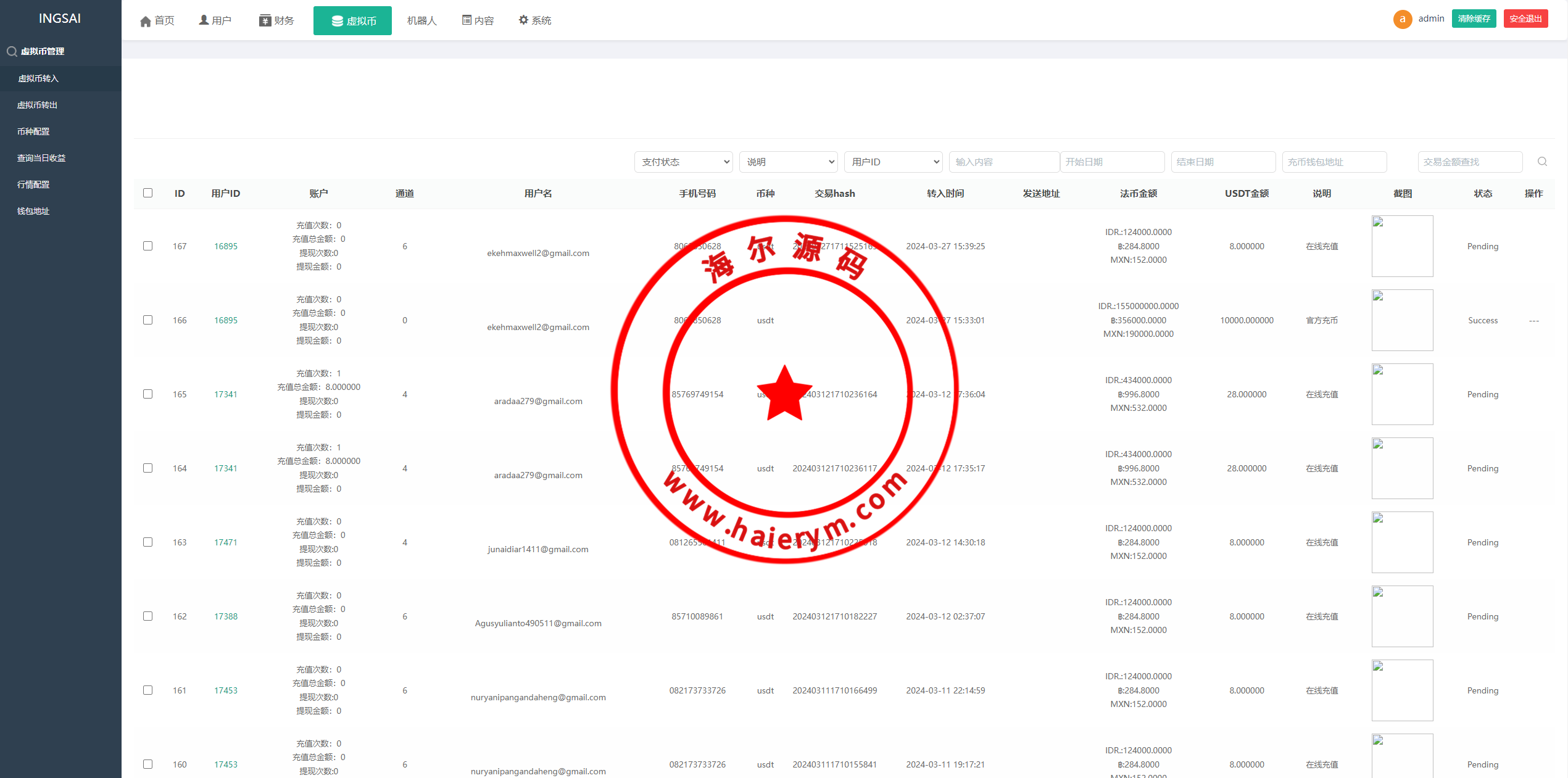Viewport: 1568px width, 778px height.
Task: Check the row with ID 167
Action: point(148,246)
